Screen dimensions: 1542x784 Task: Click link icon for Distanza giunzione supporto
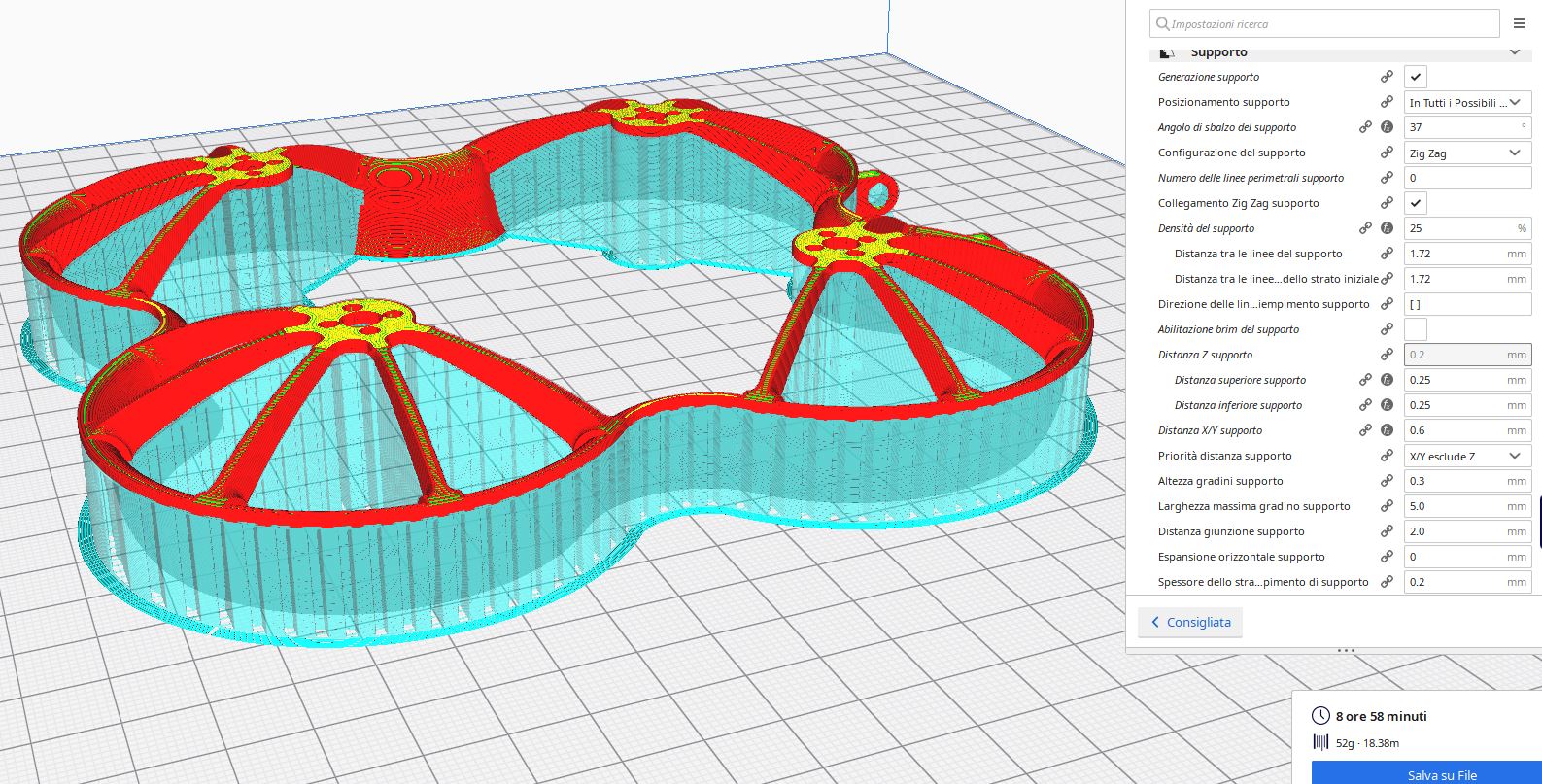tap(1388, 531)
